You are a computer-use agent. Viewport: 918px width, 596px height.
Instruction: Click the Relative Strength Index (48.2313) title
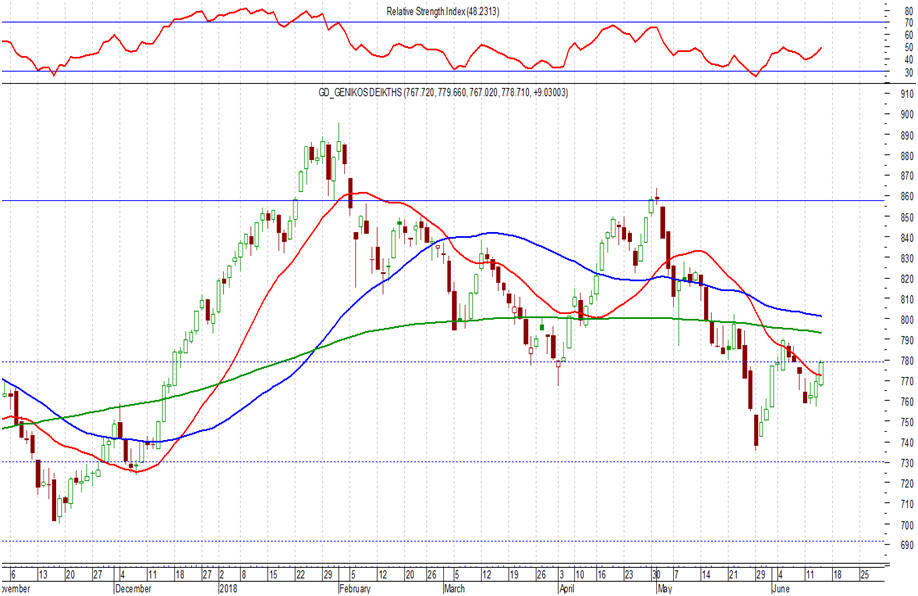443,11
